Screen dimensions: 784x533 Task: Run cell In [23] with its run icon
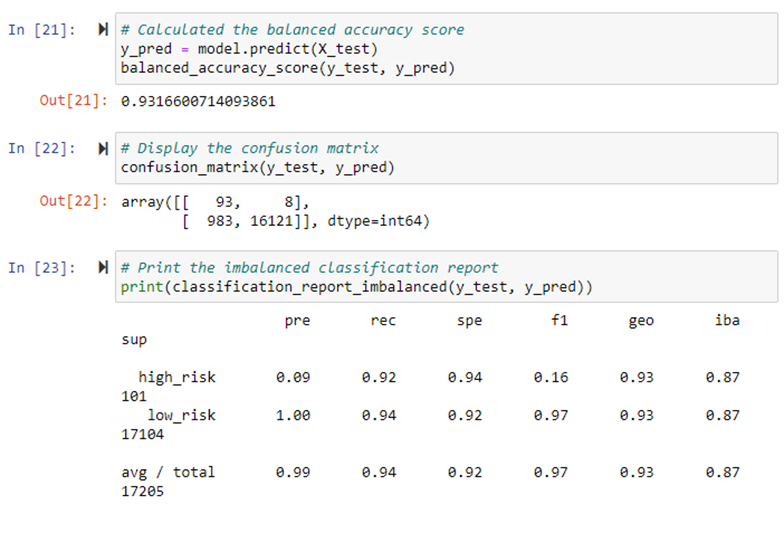point(103,268)
